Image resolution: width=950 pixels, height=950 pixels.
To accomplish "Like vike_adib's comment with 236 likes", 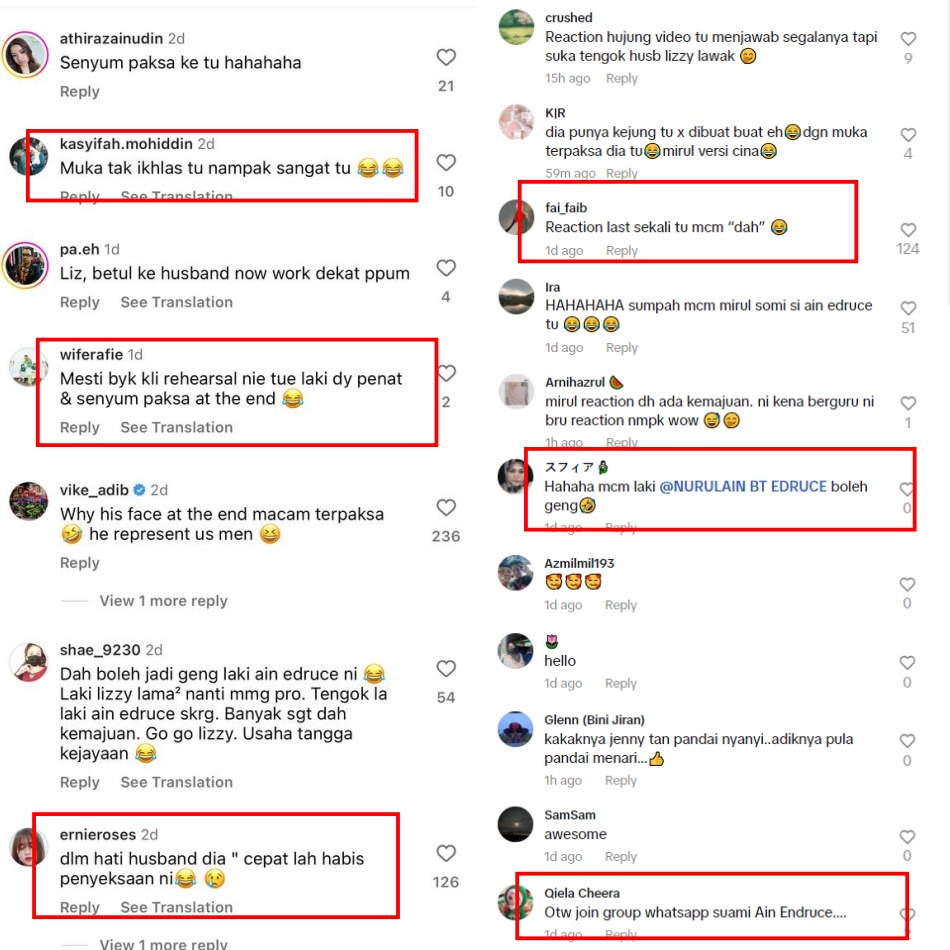I will [x=446, y=508].
